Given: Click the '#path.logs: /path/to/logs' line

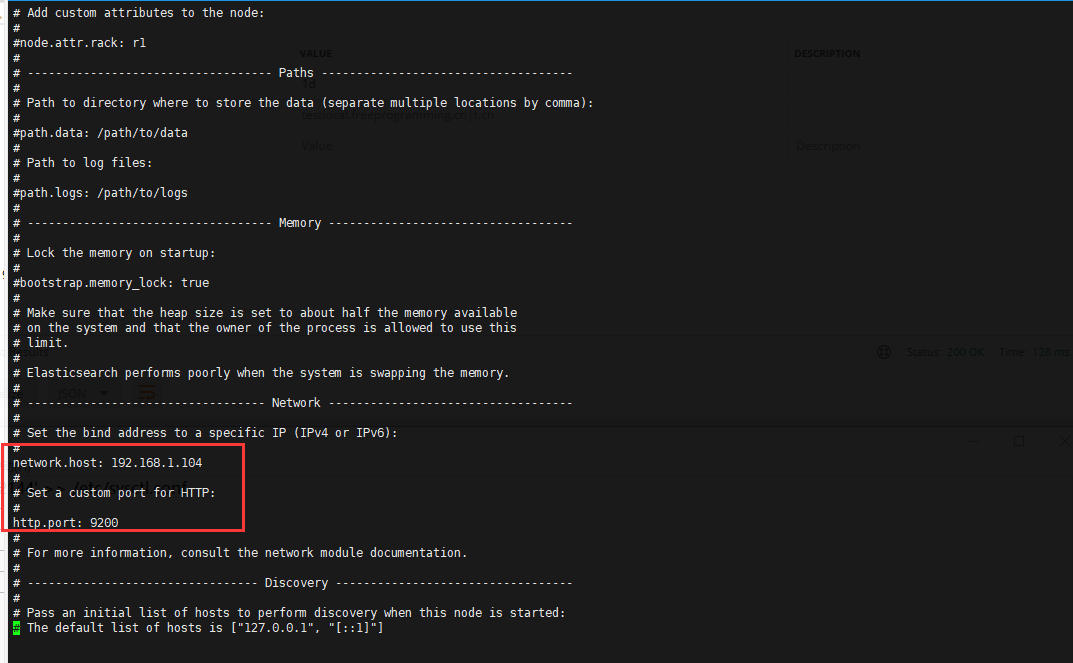Looking at the screenshot, I should coord(100,193).
